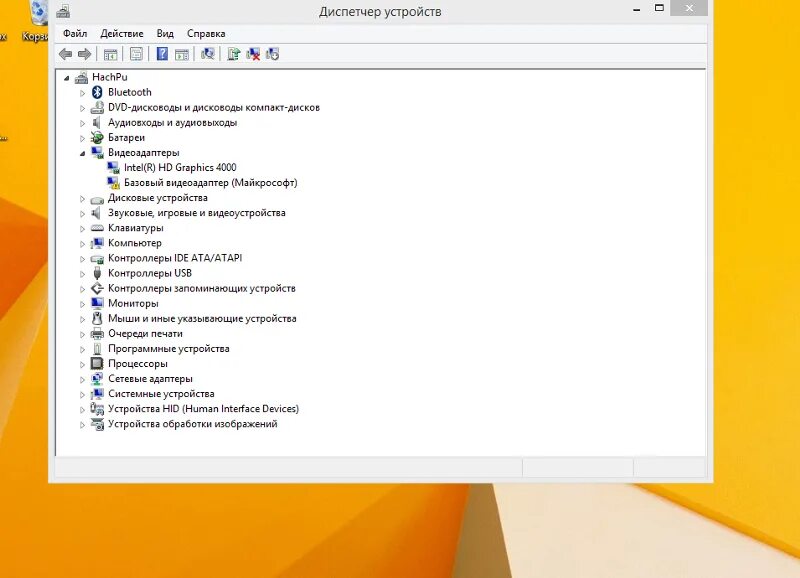This screenshot has height=578, width=800.
Task: Click the Forward arrow toolbar button
Action: click(x=84, y=54)
